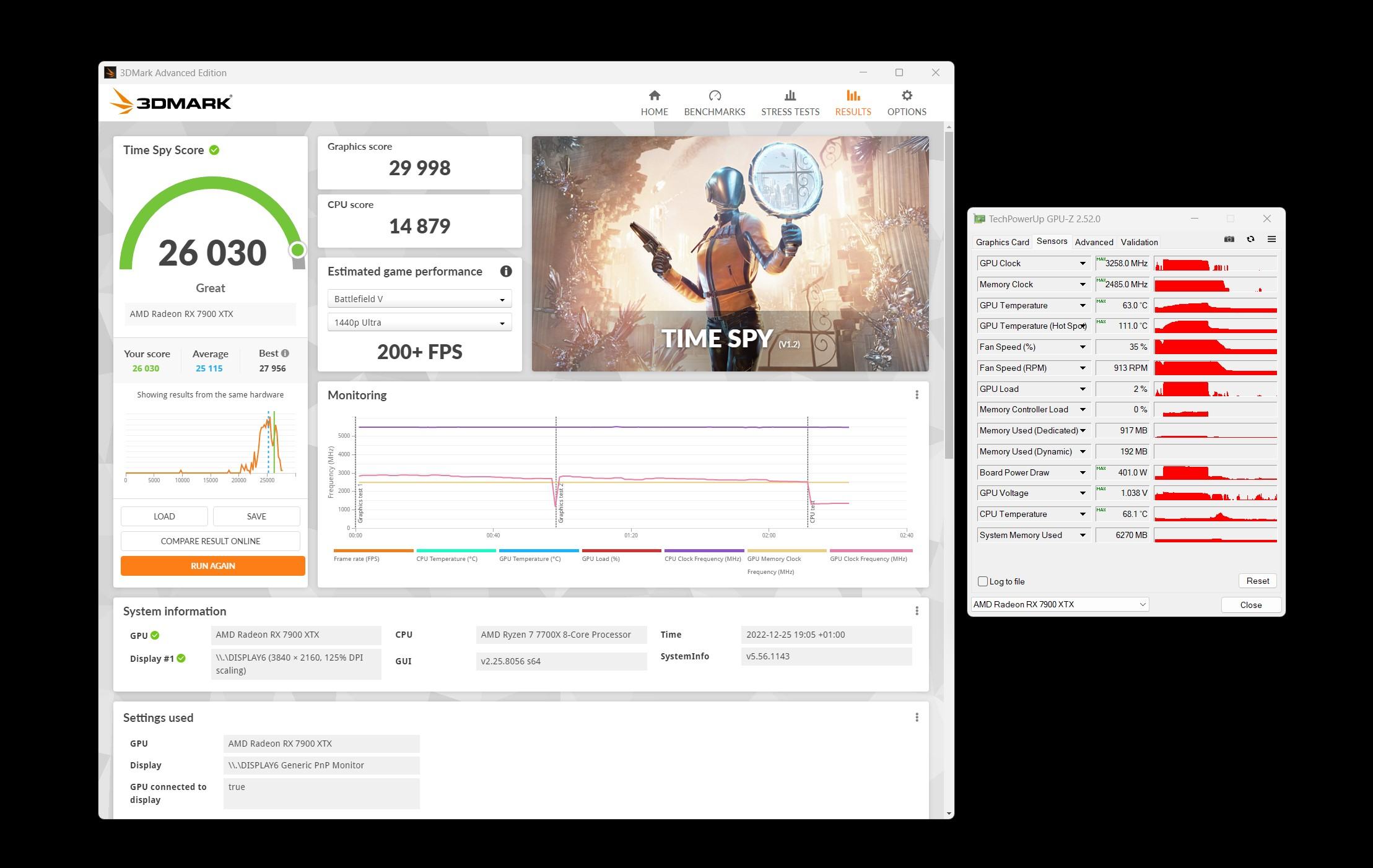Screen dimensions: 1373x868
Task: Click the score gauge indicator knob
Action: (298, 250)
